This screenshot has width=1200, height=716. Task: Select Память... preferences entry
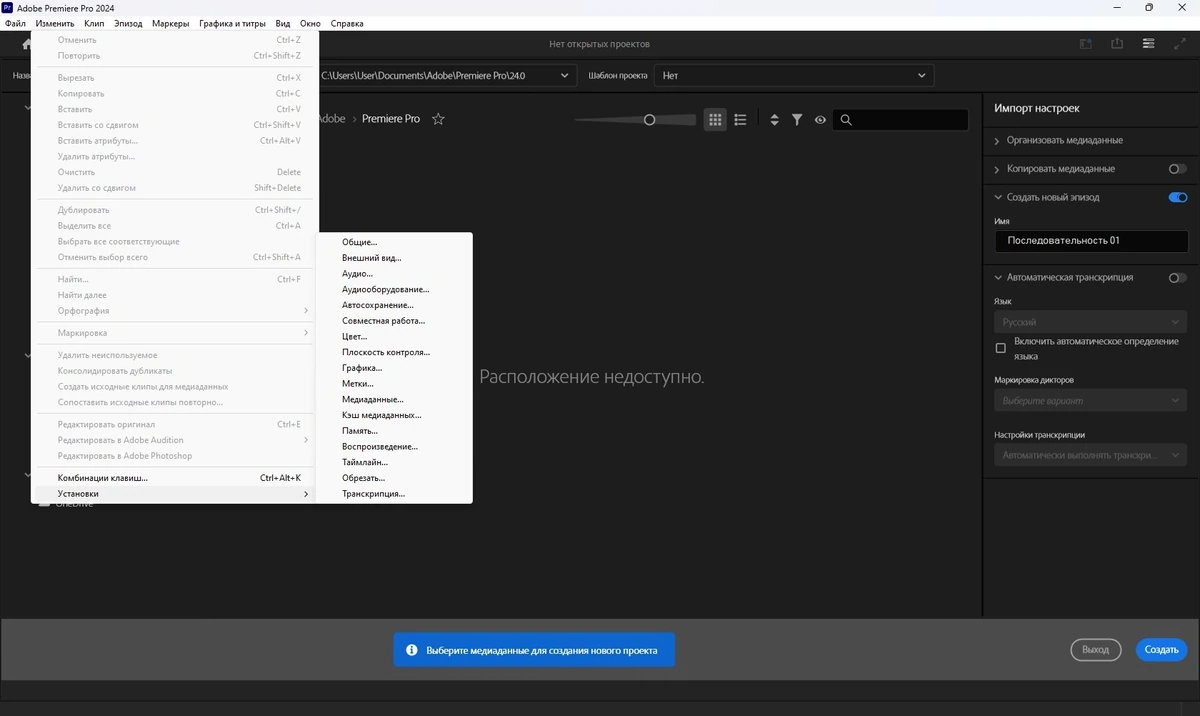click(x=394, y=431)
